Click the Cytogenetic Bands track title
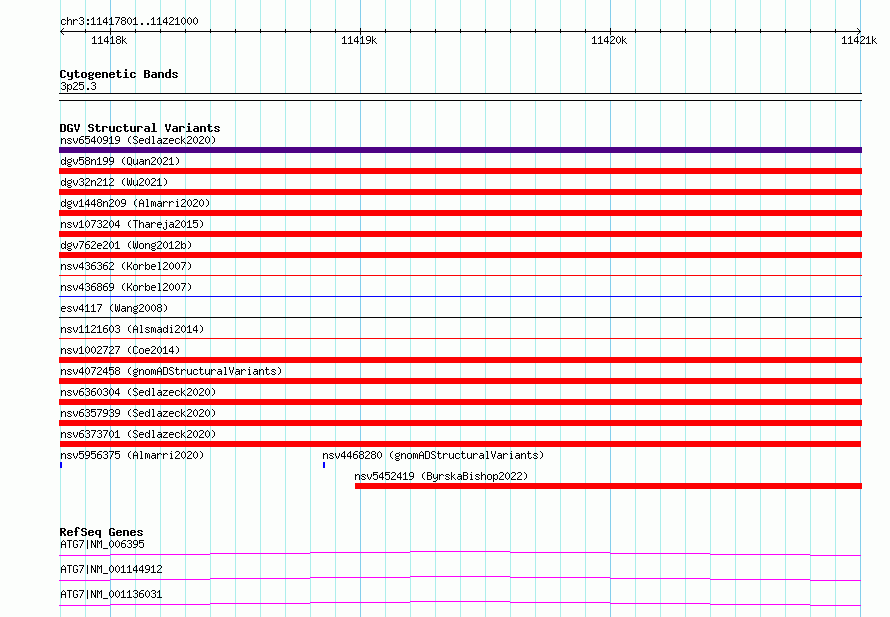This screenshot has width=890, height=617. click(x=119, y=74)
